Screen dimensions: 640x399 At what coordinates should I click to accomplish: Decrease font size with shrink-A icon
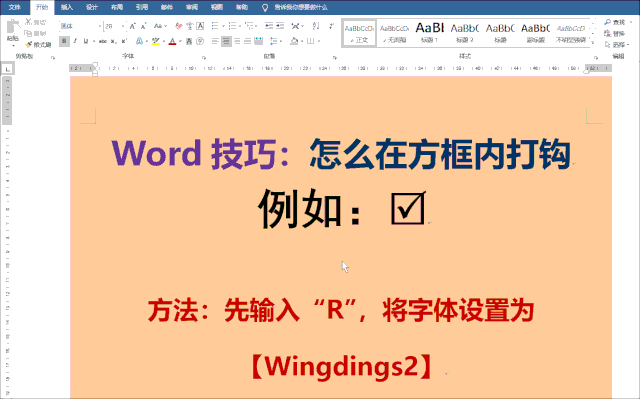click(x=143, y=26)
